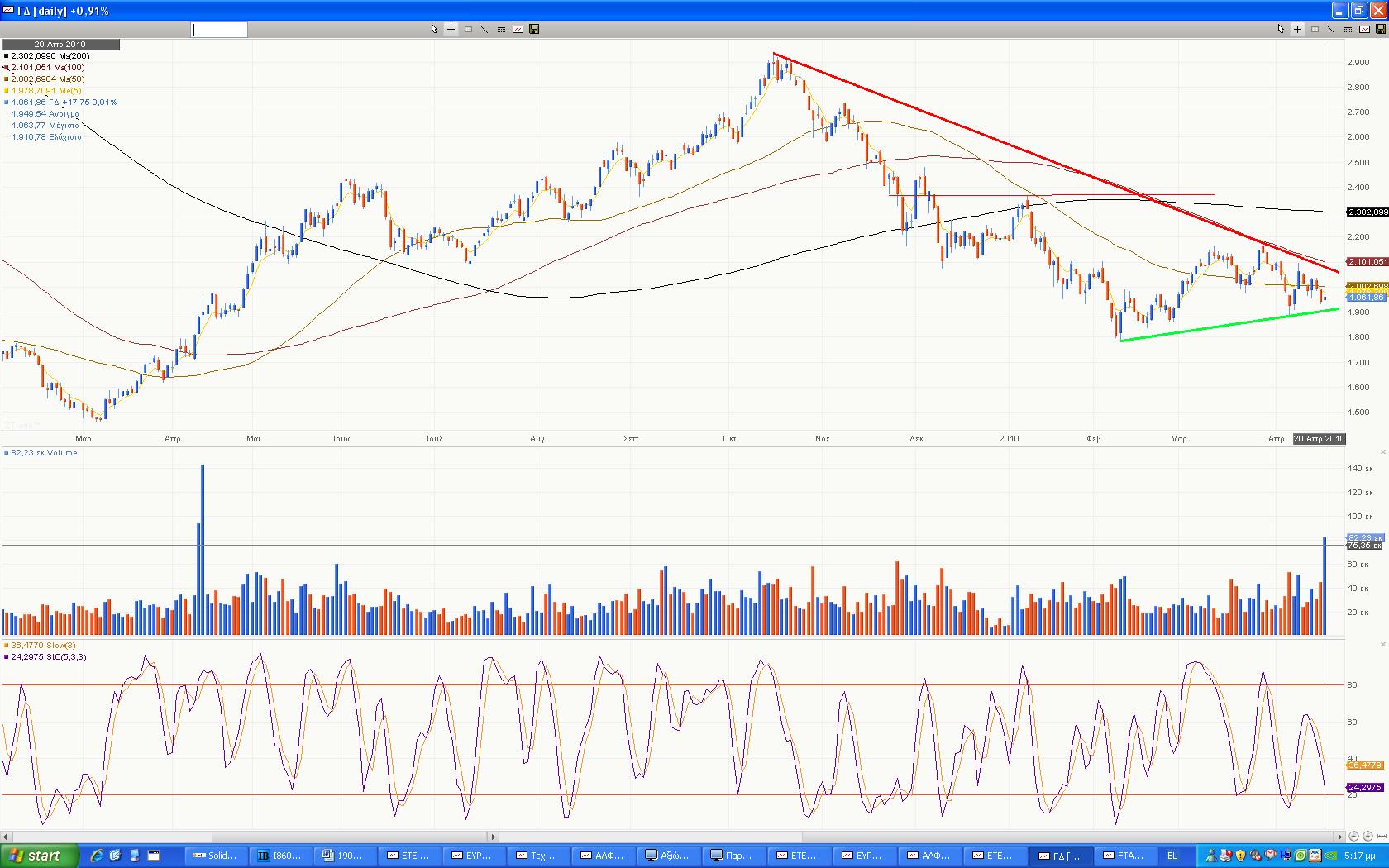
Task: Launch Internet Explorer from quick launch
Action: pos(97,856)
